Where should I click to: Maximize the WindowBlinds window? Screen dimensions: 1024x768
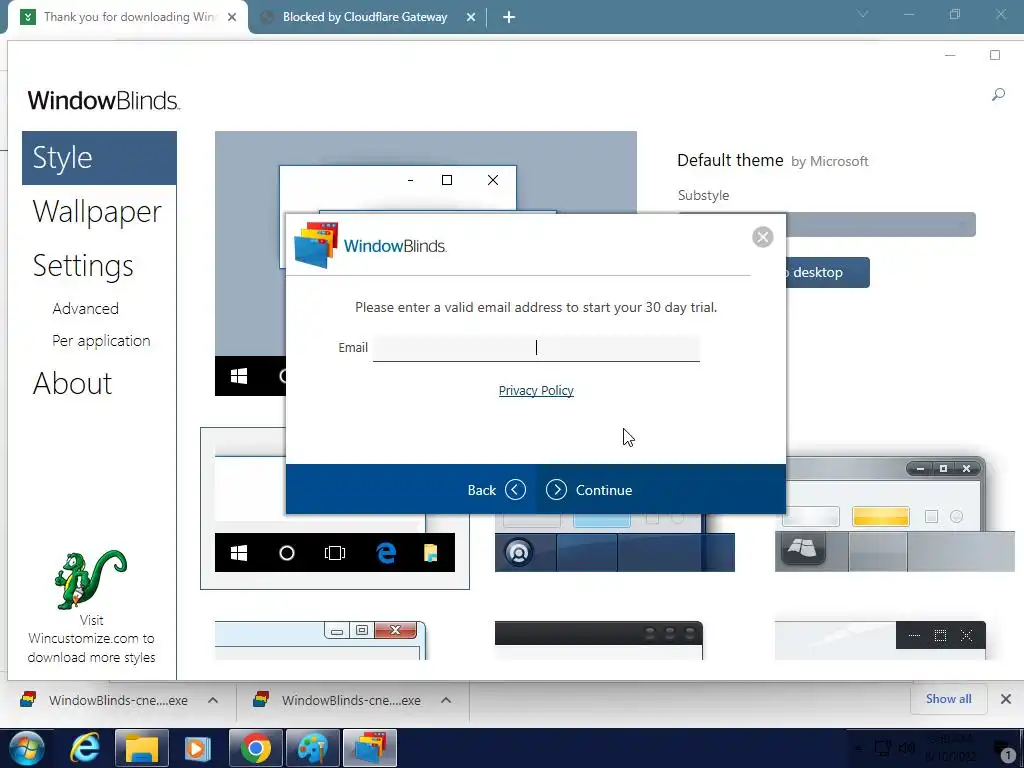pyautogui.click(x=995, y=56)
